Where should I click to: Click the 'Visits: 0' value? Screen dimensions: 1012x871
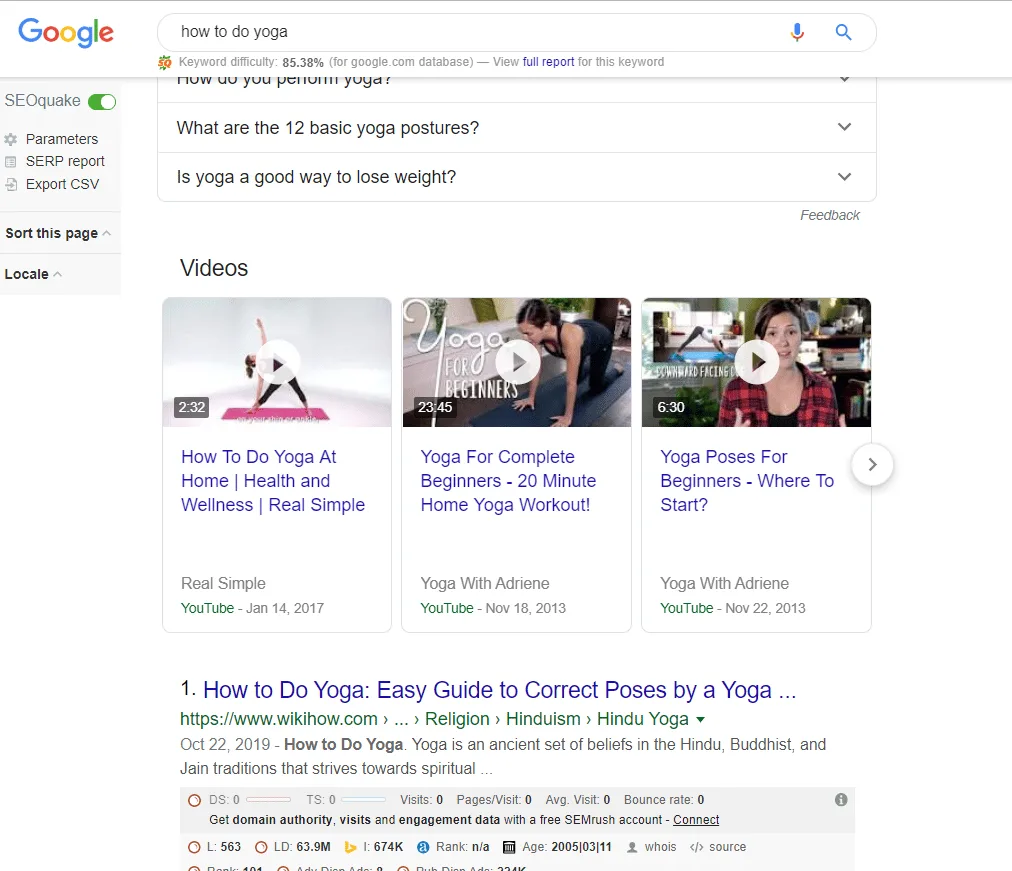[421, 800]
